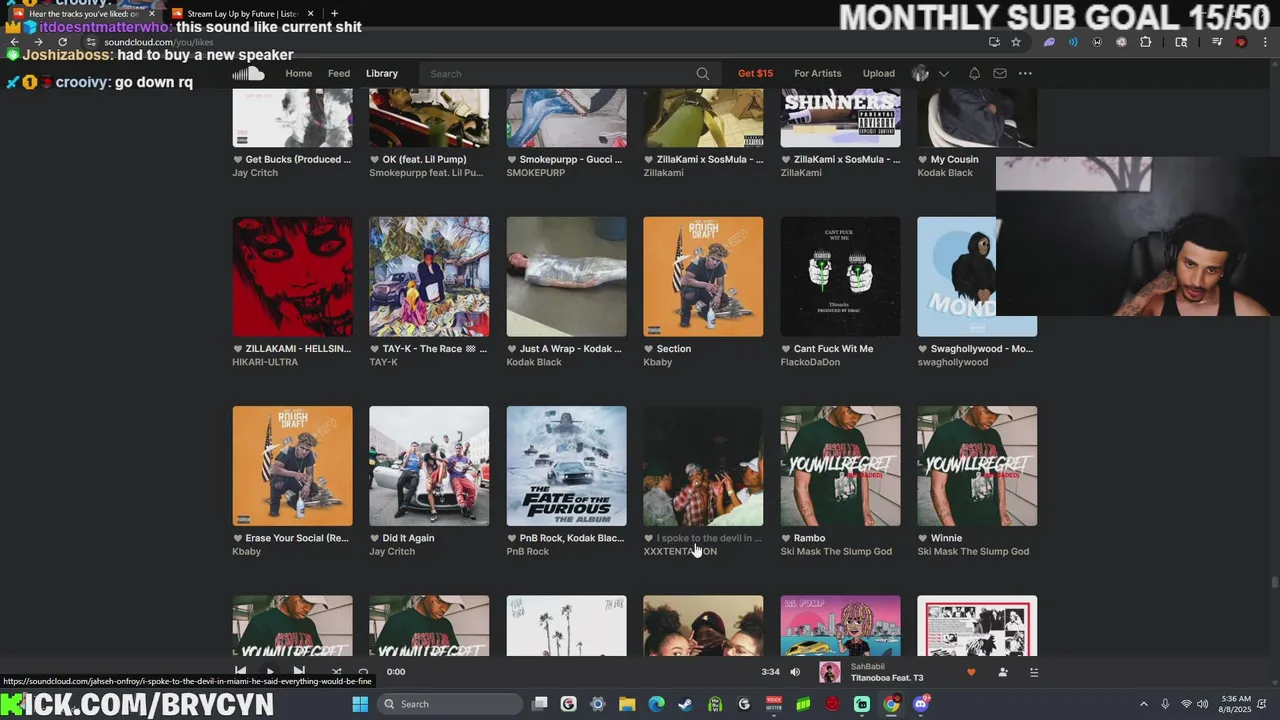
Task: Show hidden system tray icons chevron
Action: pyautogui.click(x=1144, y=704)
